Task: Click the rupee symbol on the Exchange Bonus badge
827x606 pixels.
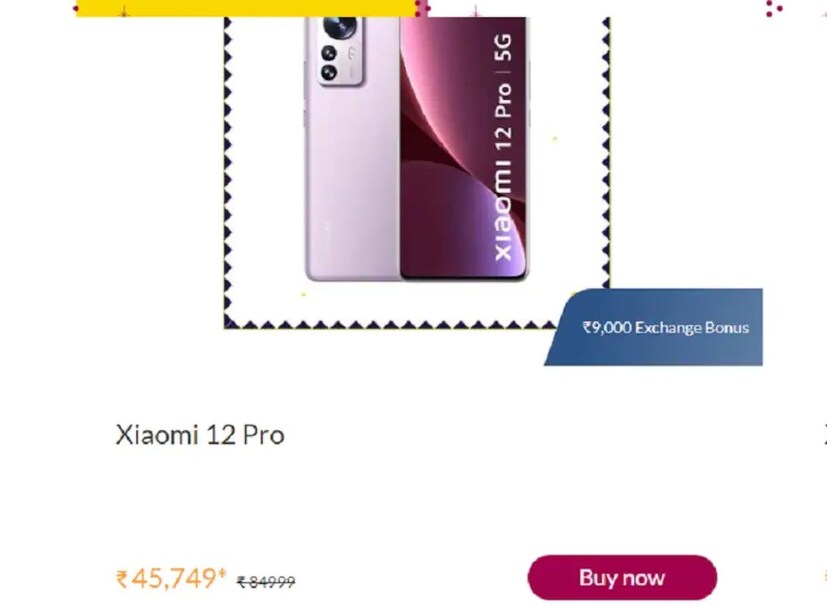Action: point(586,328)
